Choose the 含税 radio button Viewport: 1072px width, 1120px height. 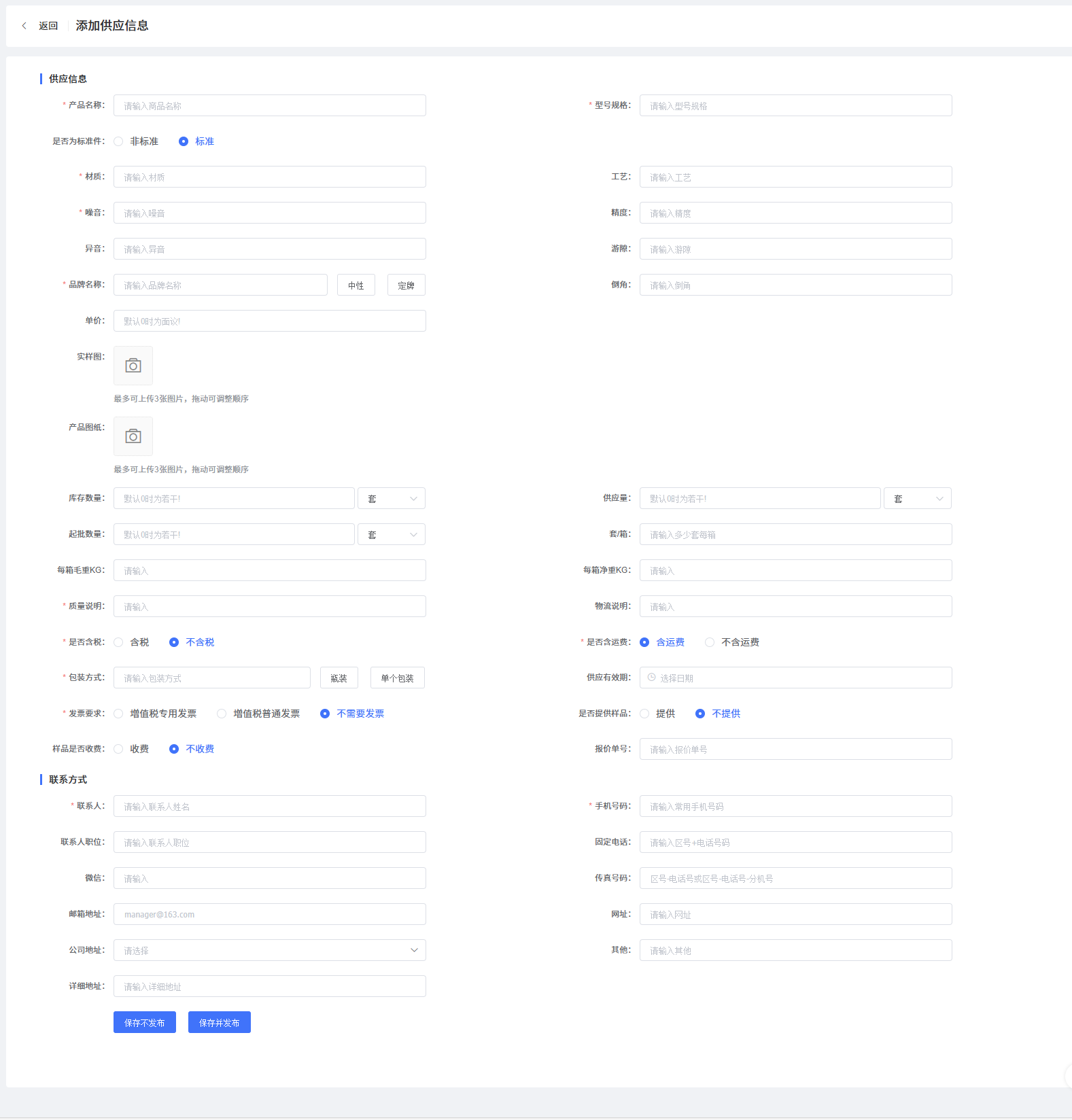tap(119, 642)
